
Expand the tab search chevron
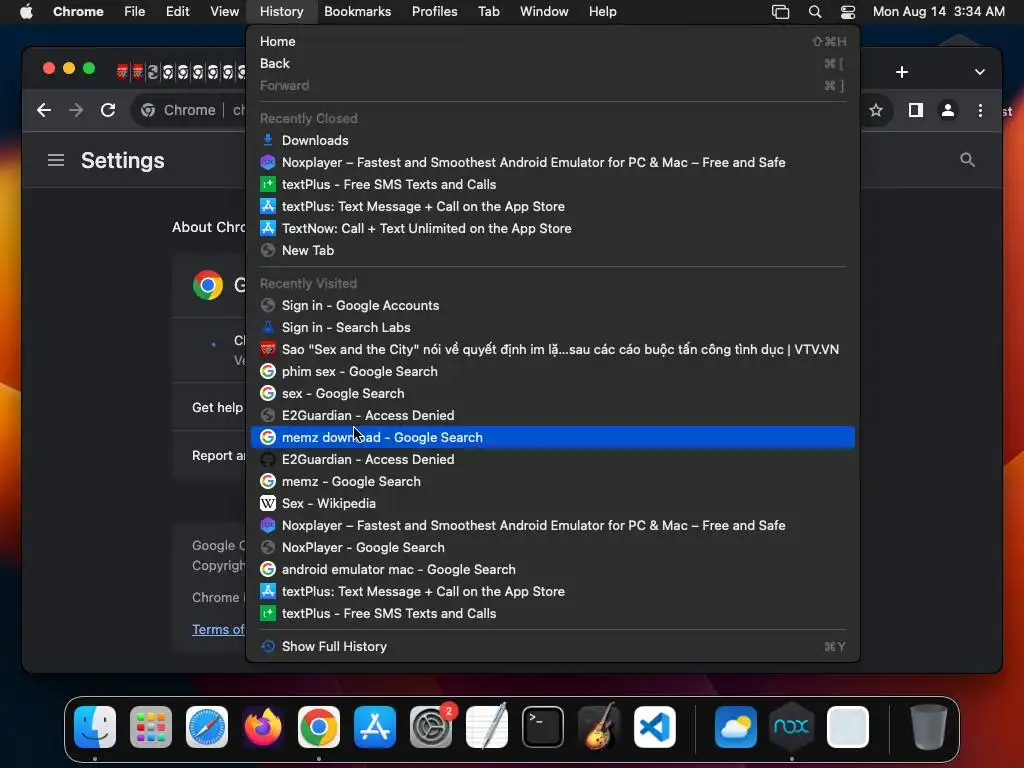point(980,72)
